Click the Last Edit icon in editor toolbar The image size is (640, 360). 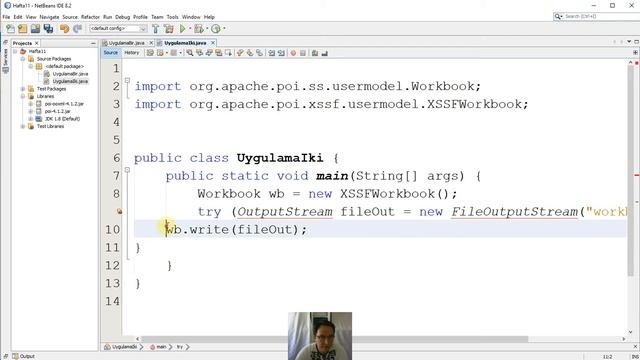tap(150, 53)
